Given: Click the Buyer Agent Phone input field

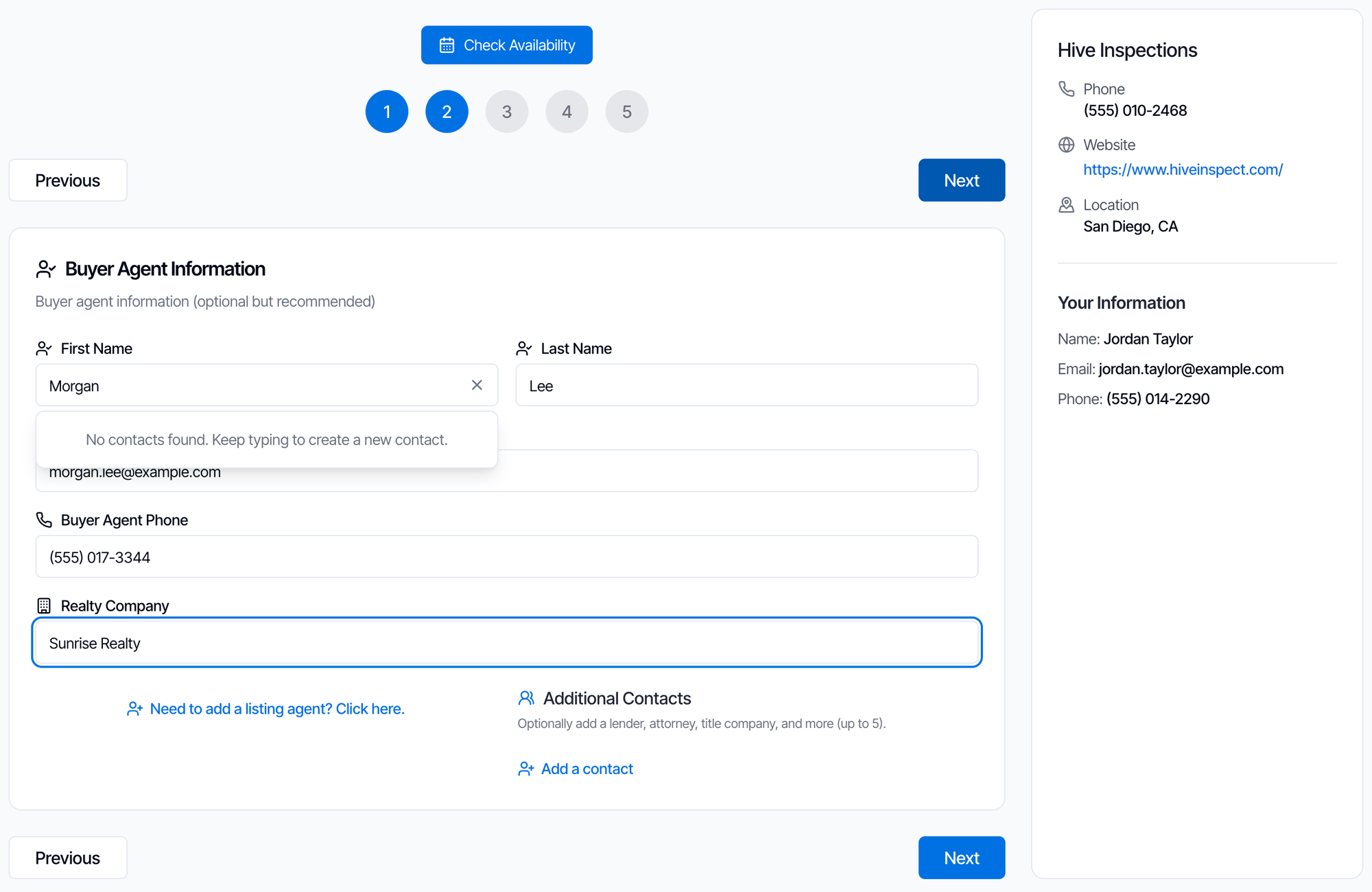Looking at the screenshot, I should [x=507, y=556].
